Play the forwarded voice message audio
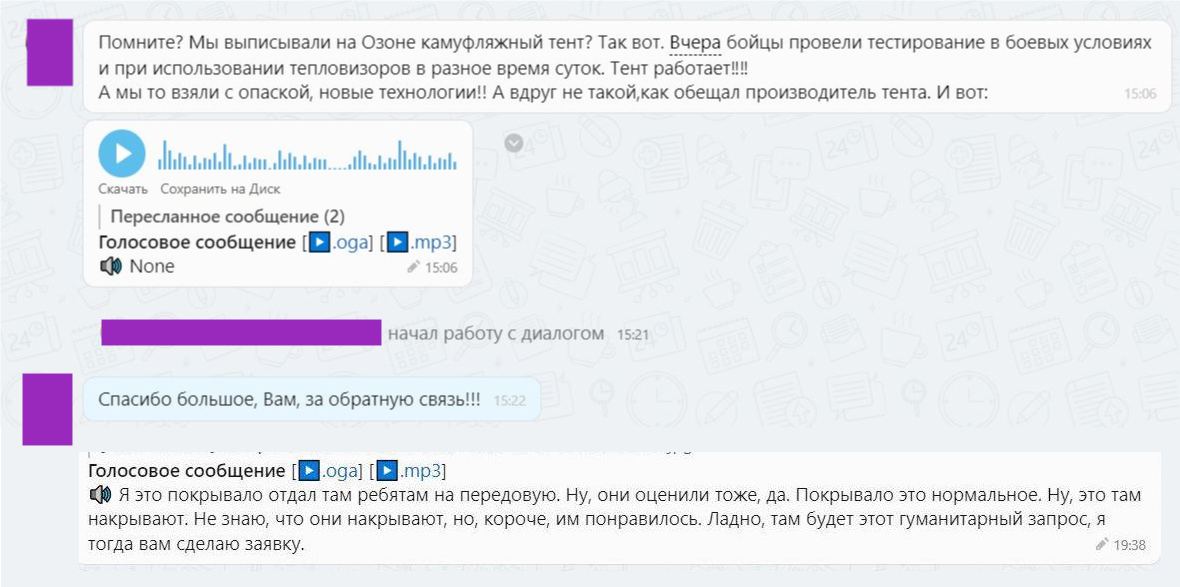 coord(121,154)
